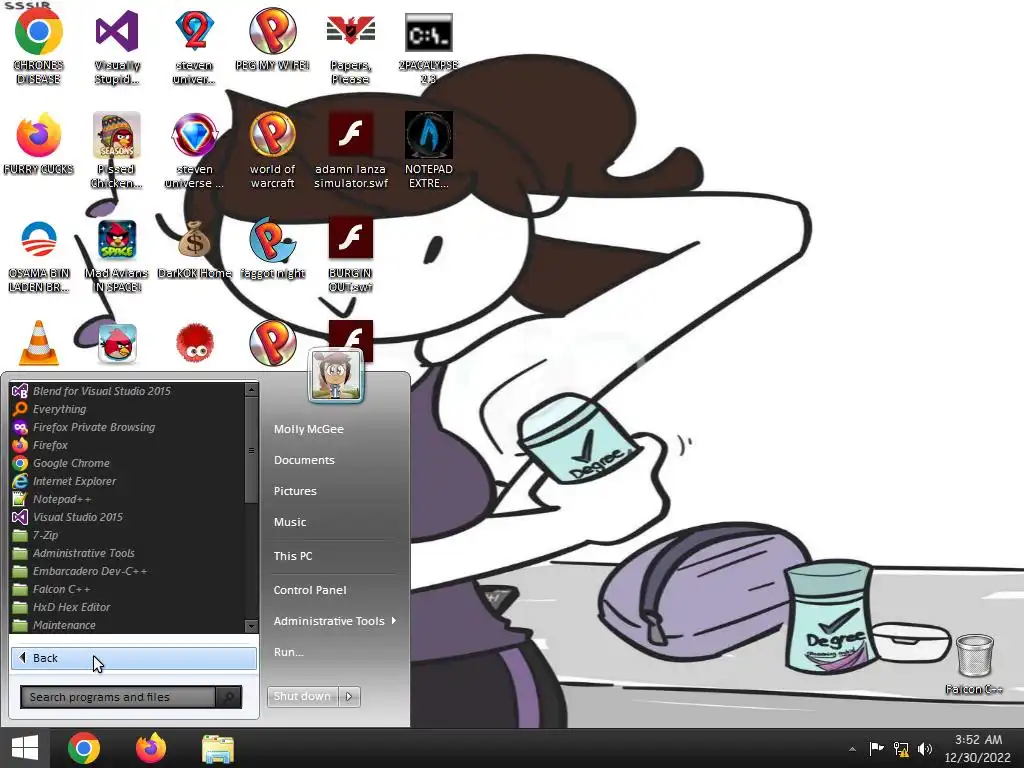Open the Falcon C++ recycle bin icon
Image resolution: width=1024 pixels, height=768 pixels.
[x=974, y=663]
